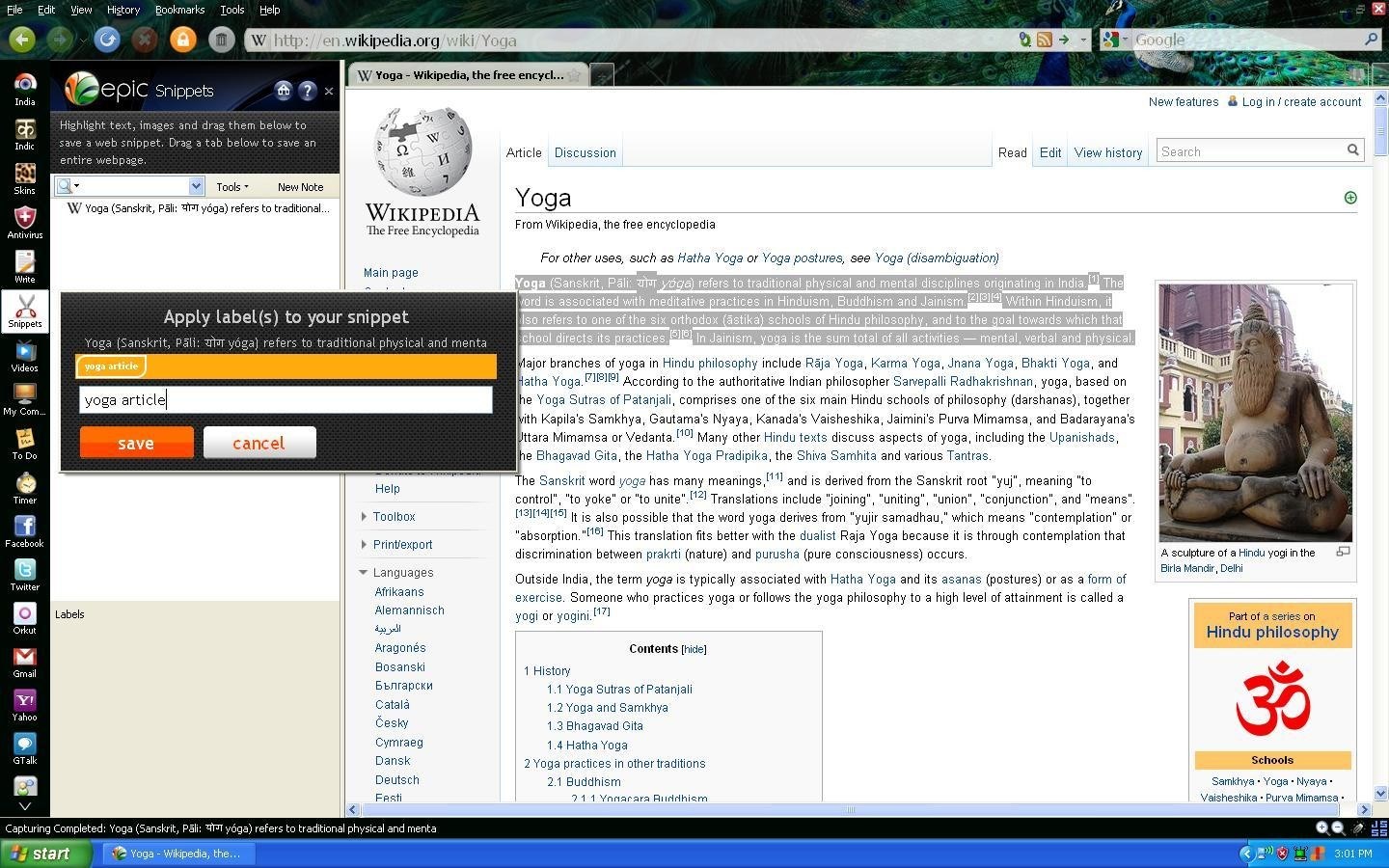Open the Tools dropdown in Snippets panel
The height and width of the screenshot is (868, 1389).
tap(231, 187)
